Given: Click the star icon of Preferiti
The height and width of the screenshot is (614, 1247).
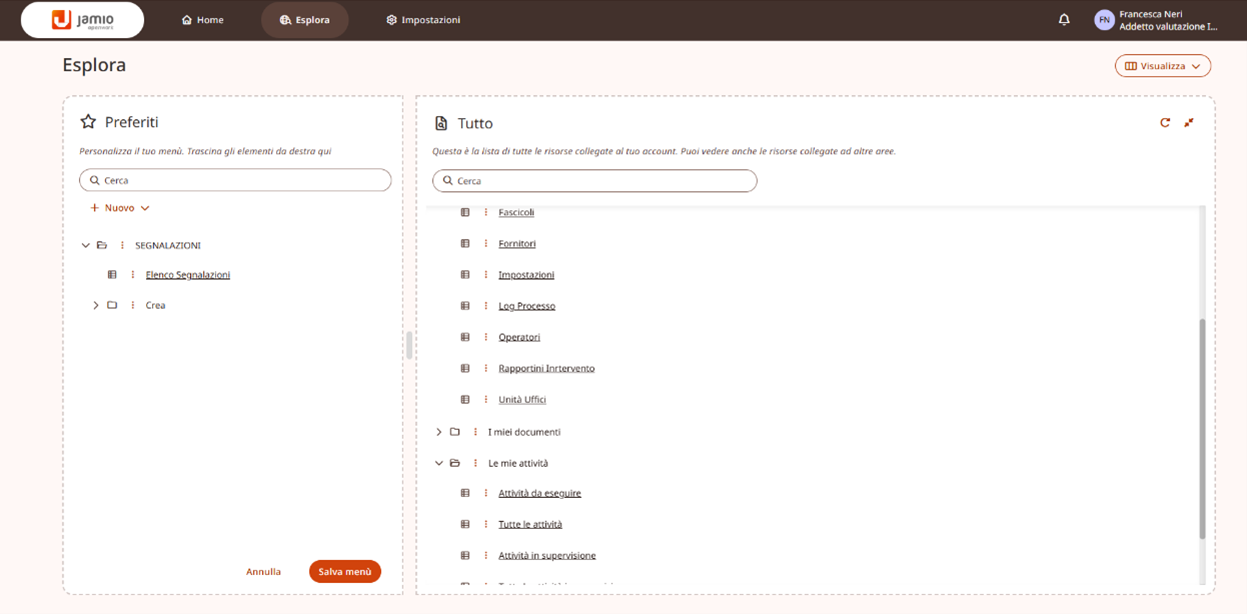Looking at the screenshot, I should 88,122.
